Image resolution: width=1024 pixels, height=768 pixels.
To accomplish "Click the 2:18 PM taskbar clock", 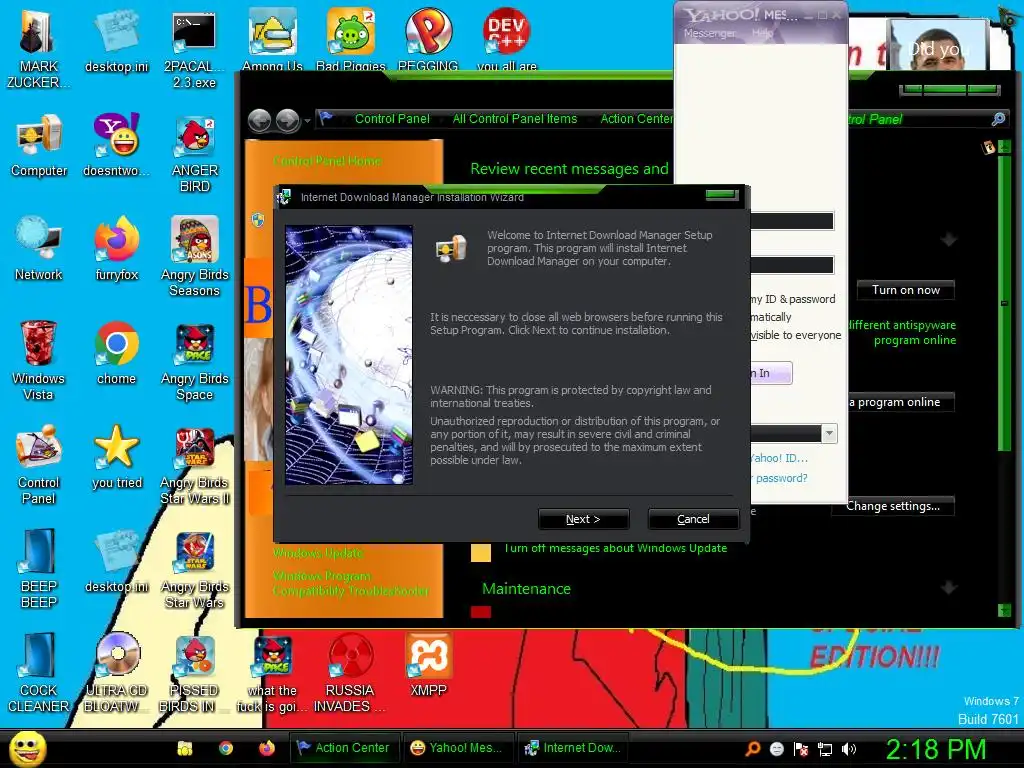I will pos(935,749).
